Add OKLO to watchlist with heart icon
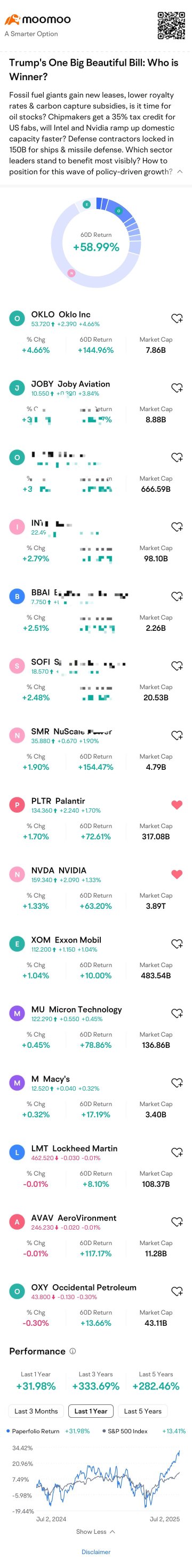 (x=177, y=318)
